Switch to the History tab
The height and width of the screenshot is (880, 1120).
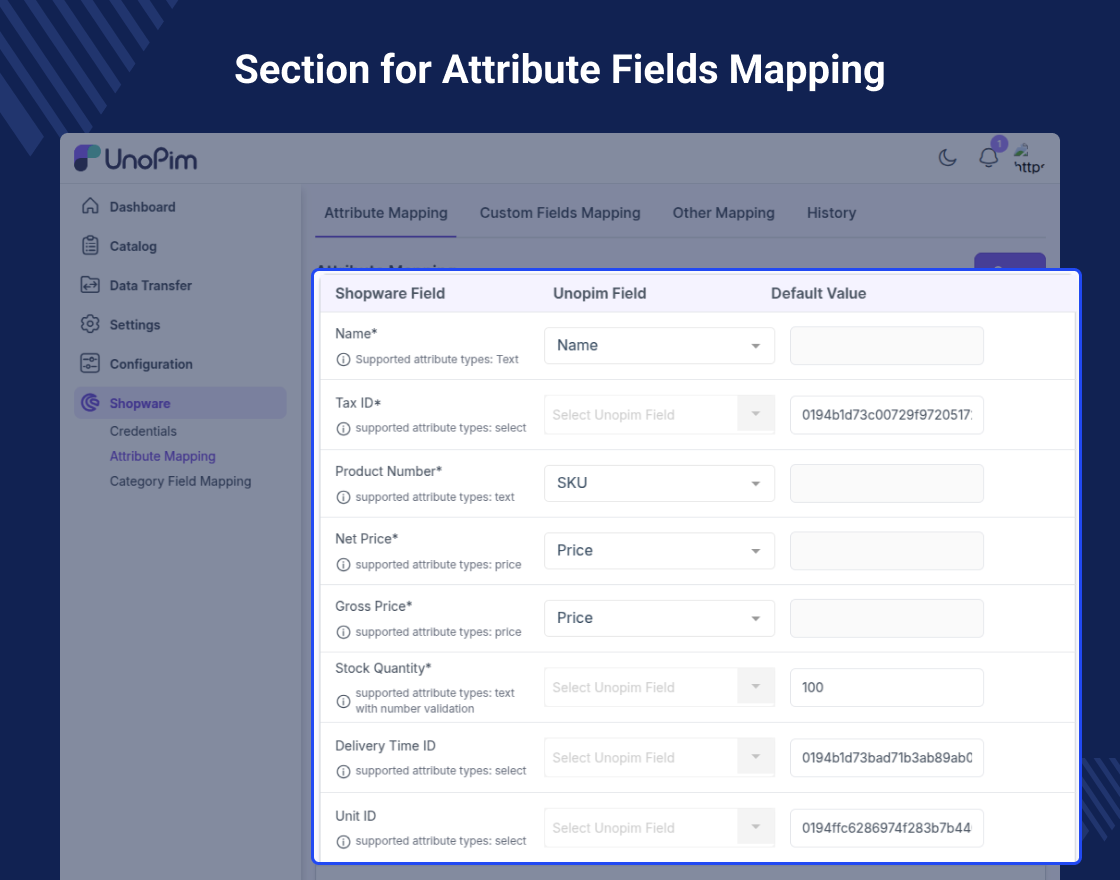831,213
